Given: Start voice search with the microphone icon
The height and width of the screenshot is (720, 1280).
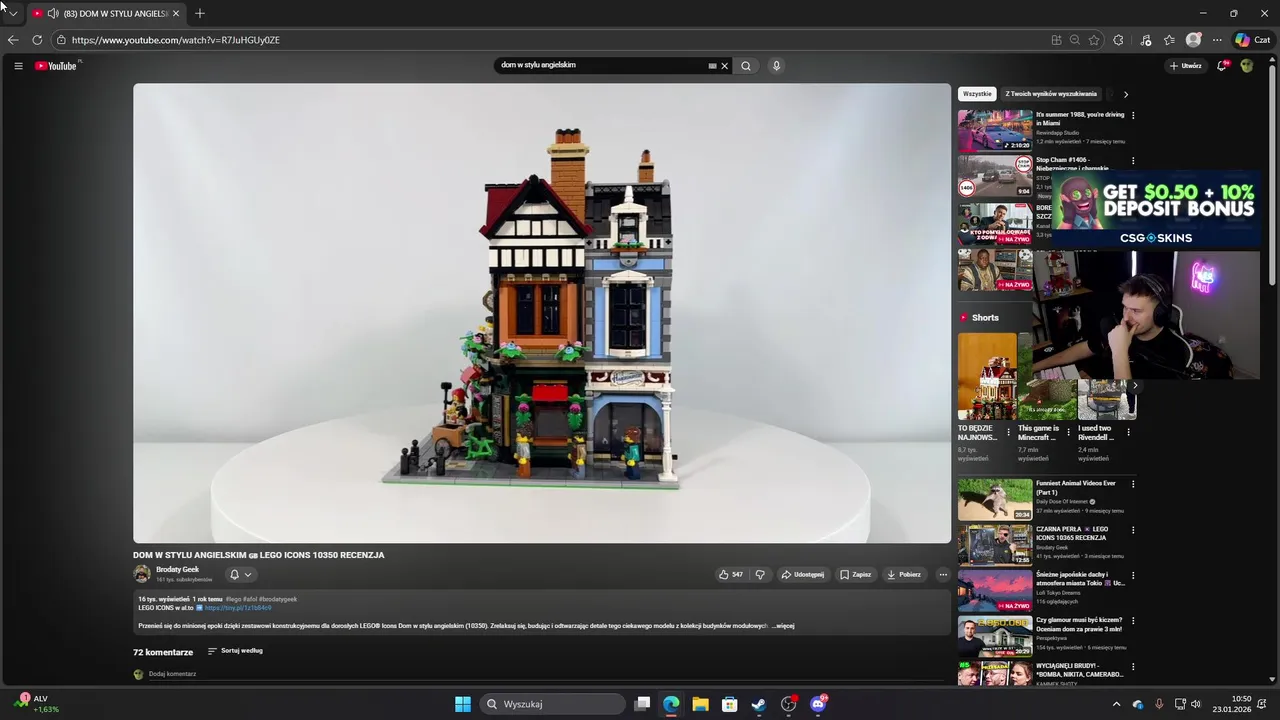Looking at the screenshot, I should pyautogui.click(x=776, y=66).
